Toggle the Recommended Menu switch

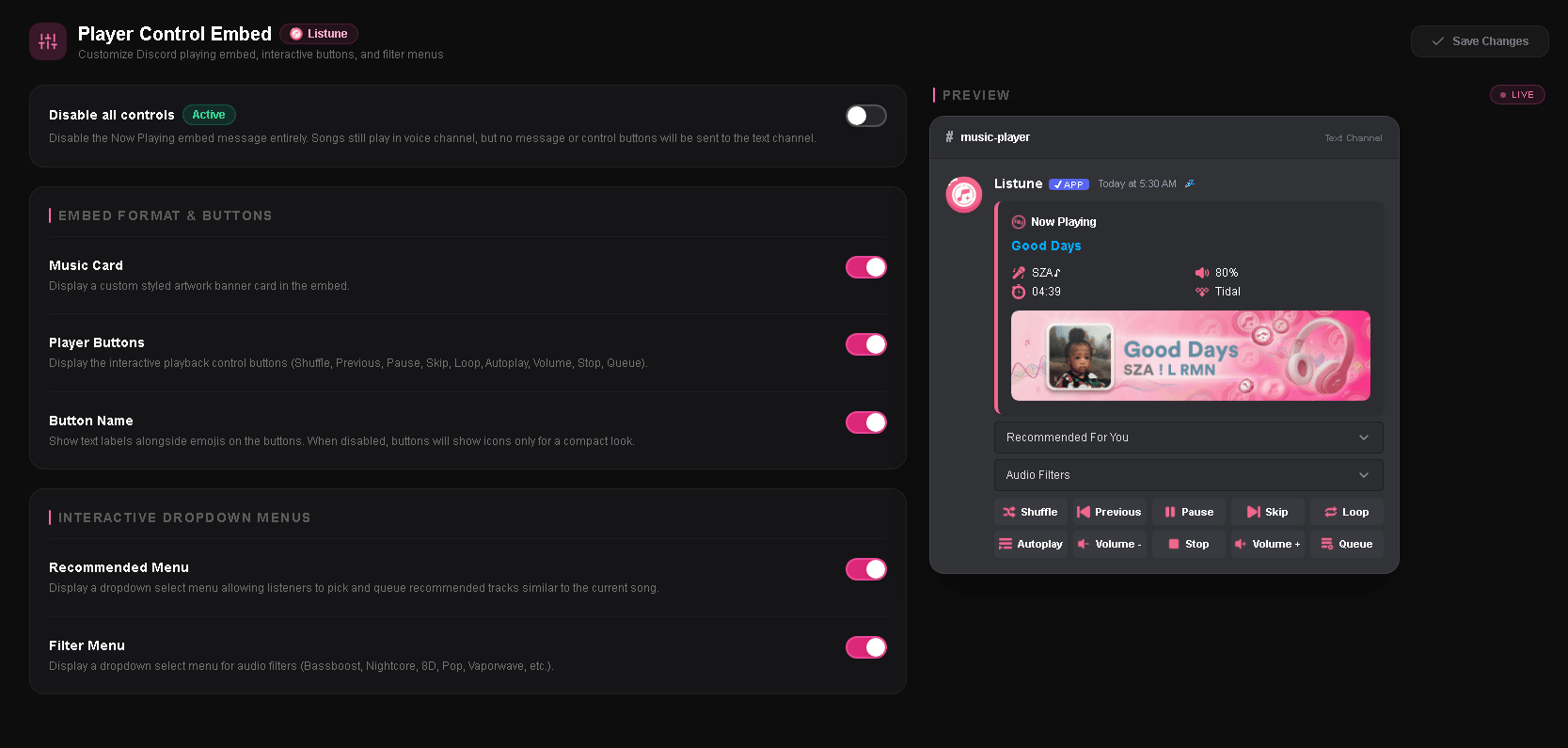[x=866, y=569]
